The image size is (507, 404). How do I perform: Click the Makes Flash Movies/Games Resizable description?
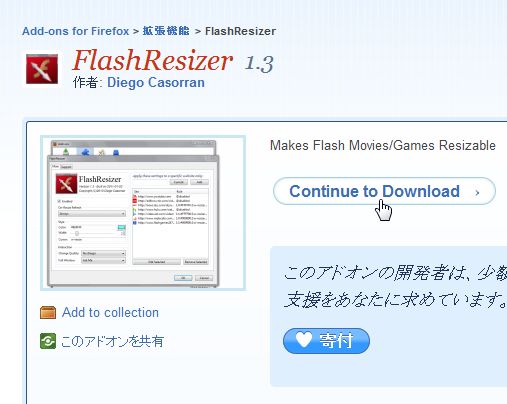click(383, 145)
